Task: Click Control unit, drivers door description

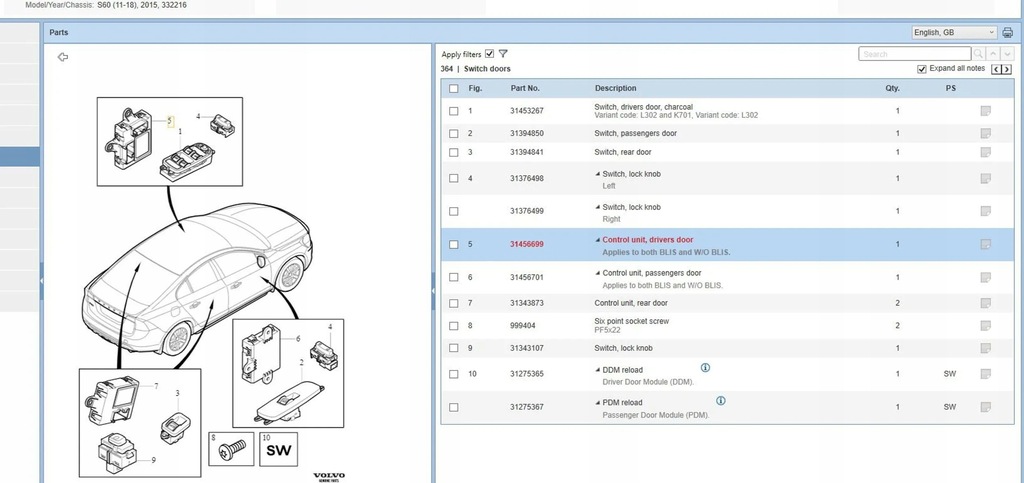Action: click(648, 240)
